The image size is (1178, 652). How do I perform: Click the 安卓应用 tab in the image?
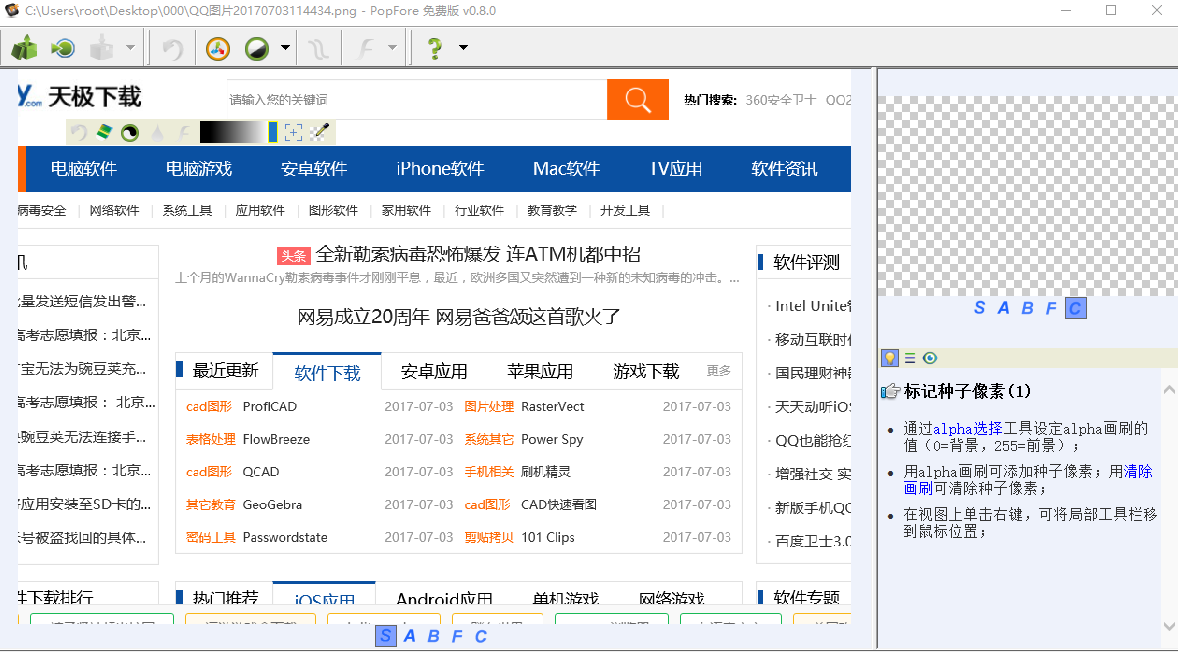[433, 371]
